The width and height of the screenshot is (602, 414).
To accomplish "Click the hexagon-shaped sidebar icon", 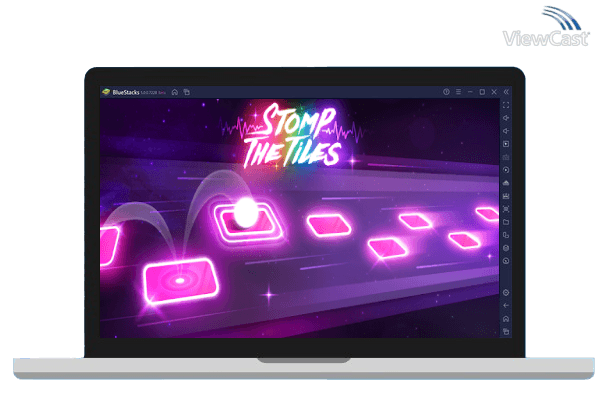I will (x=506, y=248).
